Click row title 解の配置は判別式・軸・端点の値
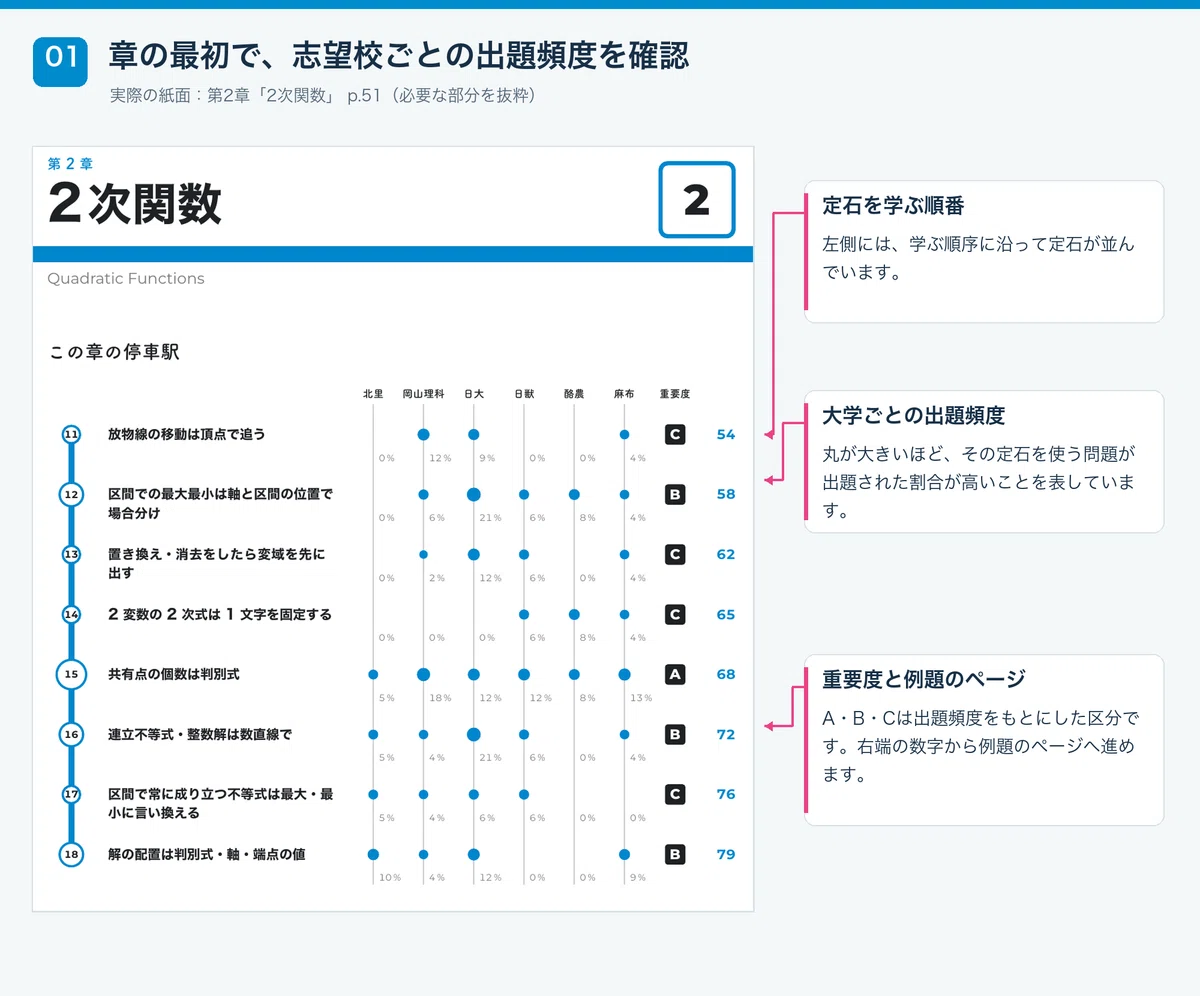The image size is (1200, 996). (x=206, y=854)
